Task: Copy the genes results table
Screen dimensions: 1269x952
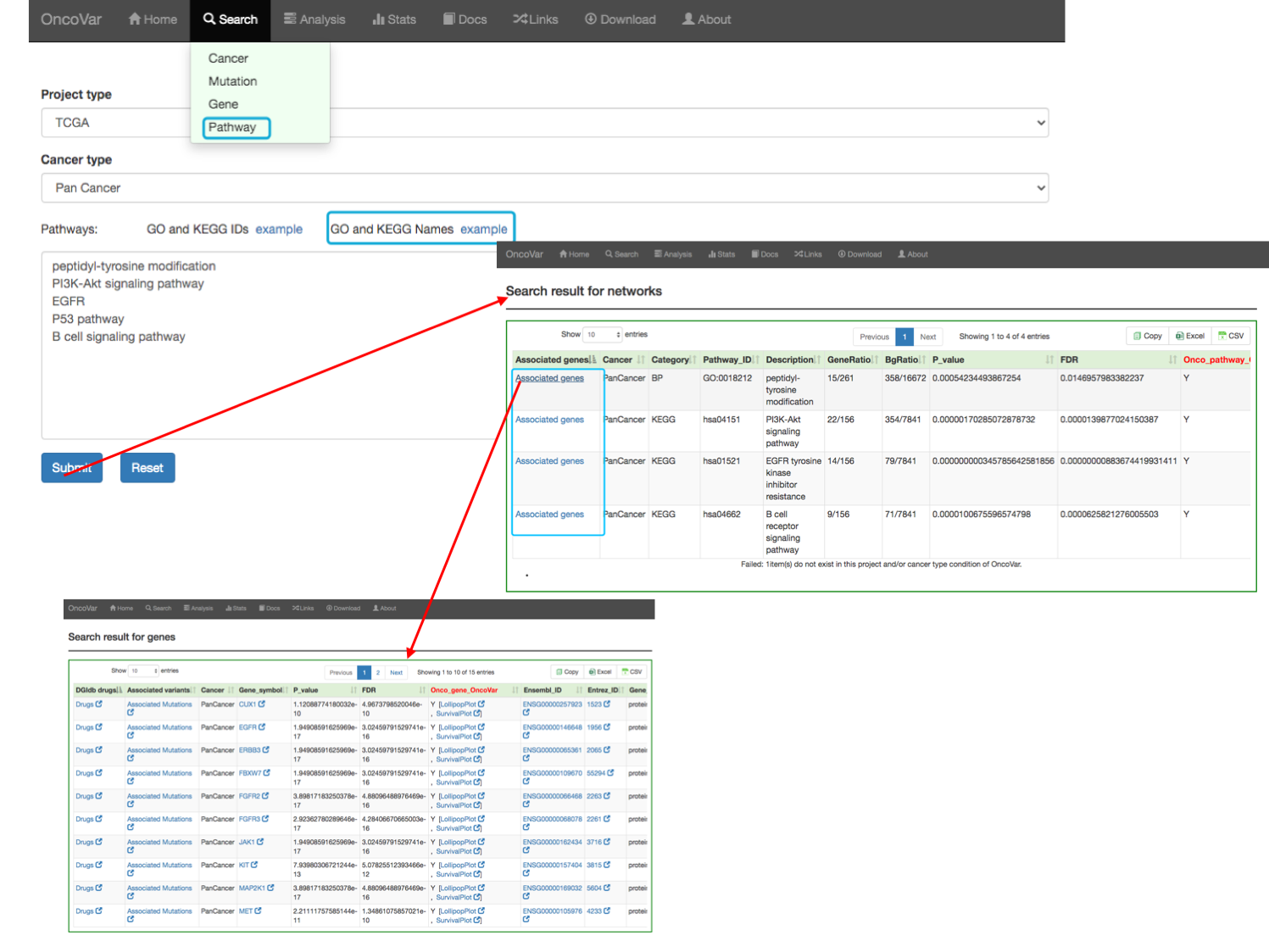Action: [567, 671]
